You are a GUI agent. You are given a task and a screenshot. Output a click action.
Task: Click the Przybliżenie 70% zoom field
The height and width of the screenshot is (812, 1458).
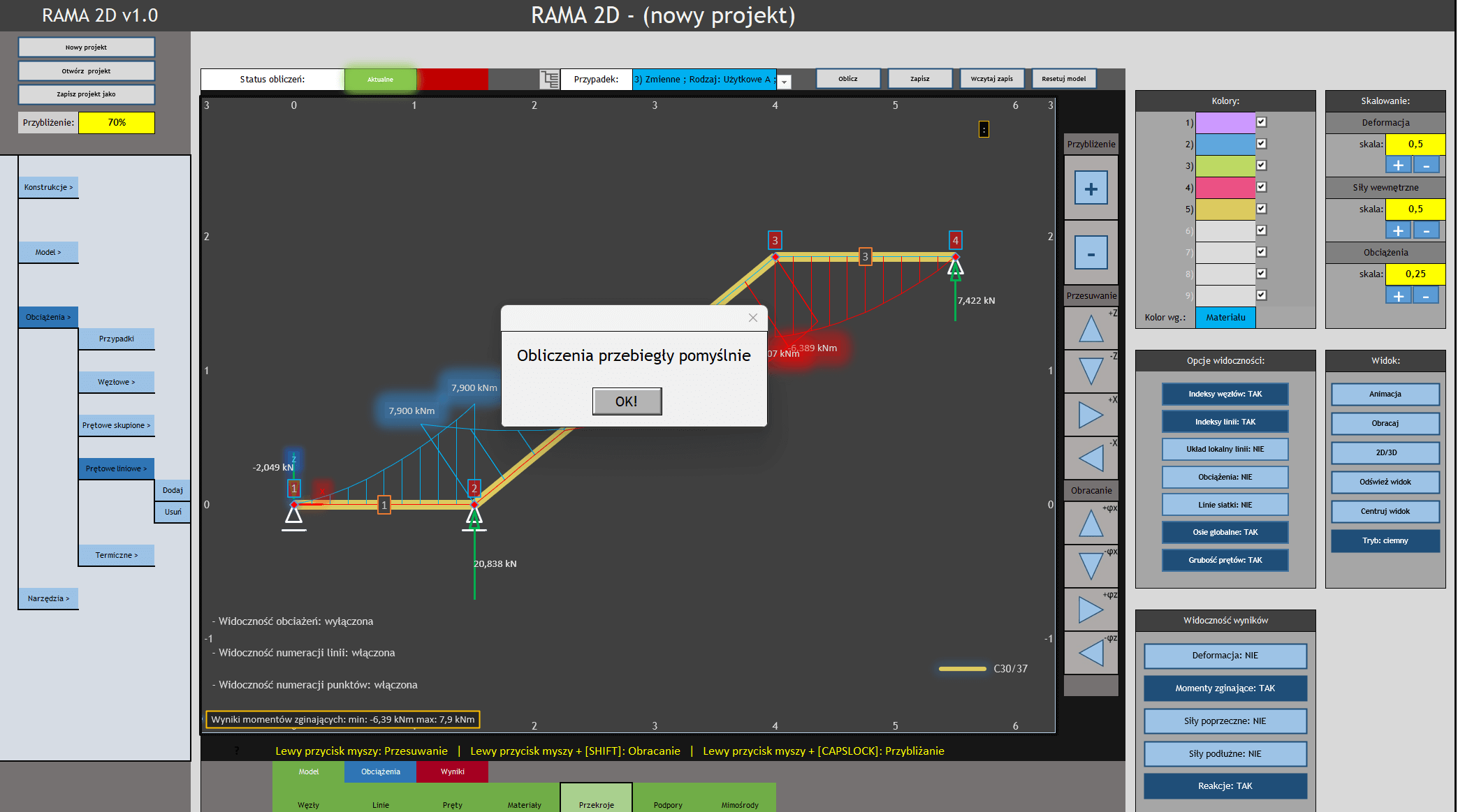pyautogui.click(x=117, y=122)
